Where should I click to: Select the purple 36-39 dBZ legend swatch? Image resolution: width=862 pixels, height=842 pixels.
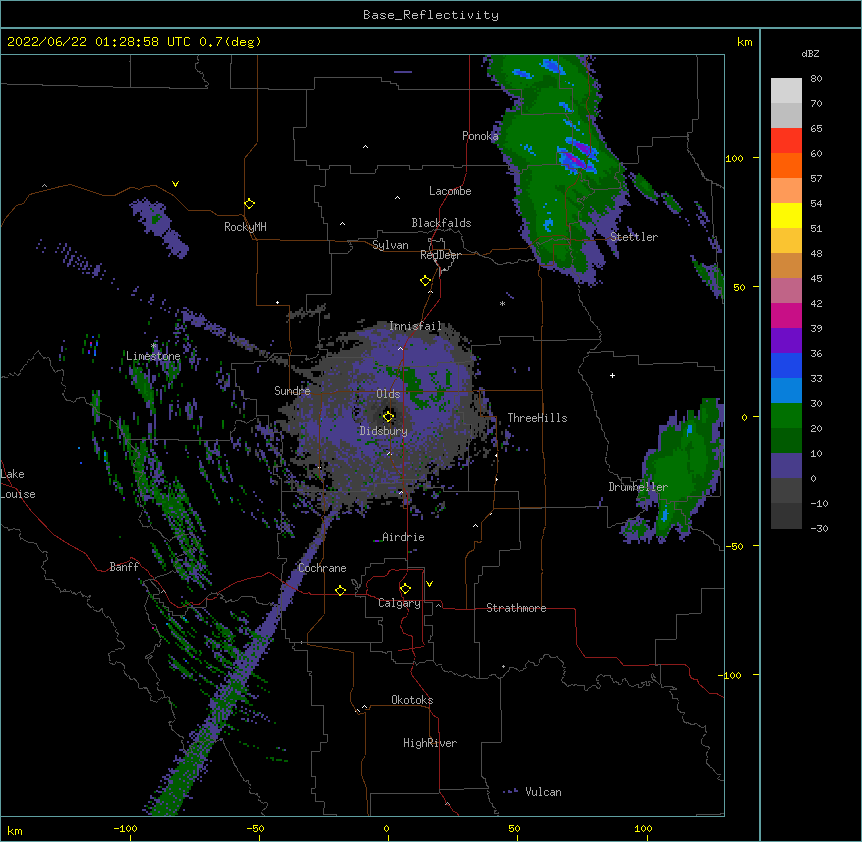[786, 340]
